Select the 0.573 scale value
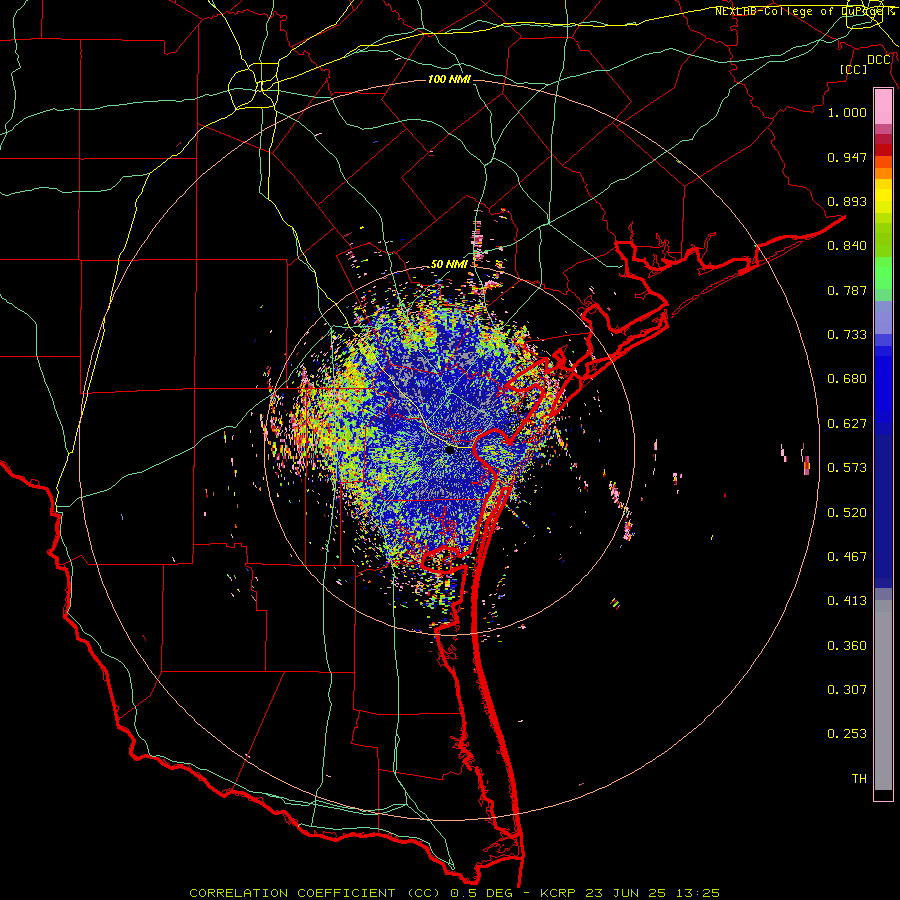This screenshot has height=900, width=900. [x=847, y=468]
